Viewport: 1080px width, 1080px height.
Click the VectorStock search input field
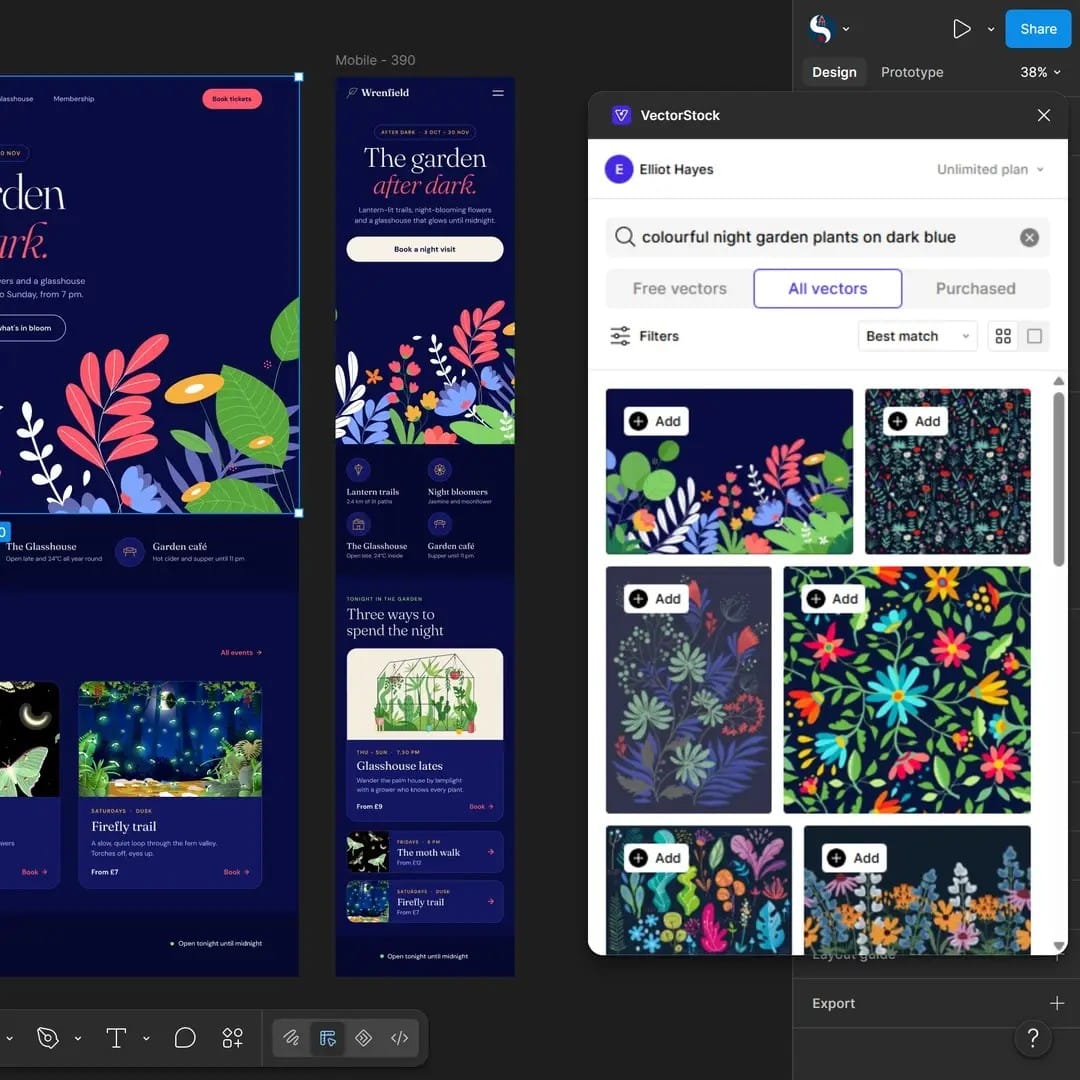coord(827,237)
